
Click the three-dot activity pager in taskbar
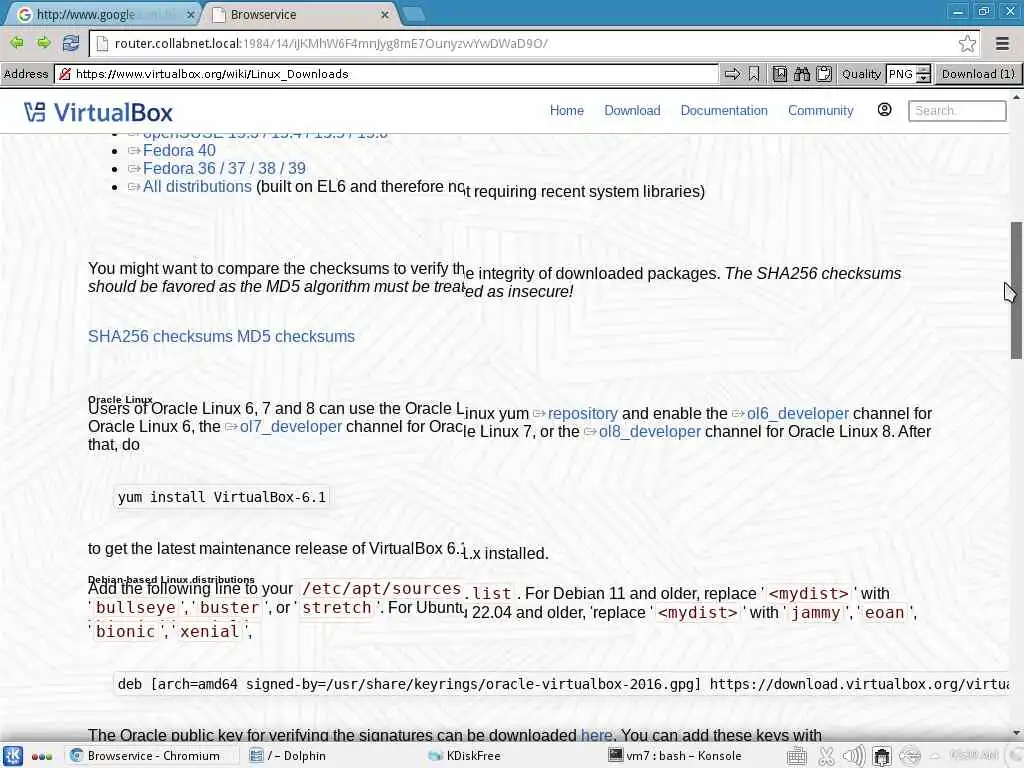(x=42, y=756)
